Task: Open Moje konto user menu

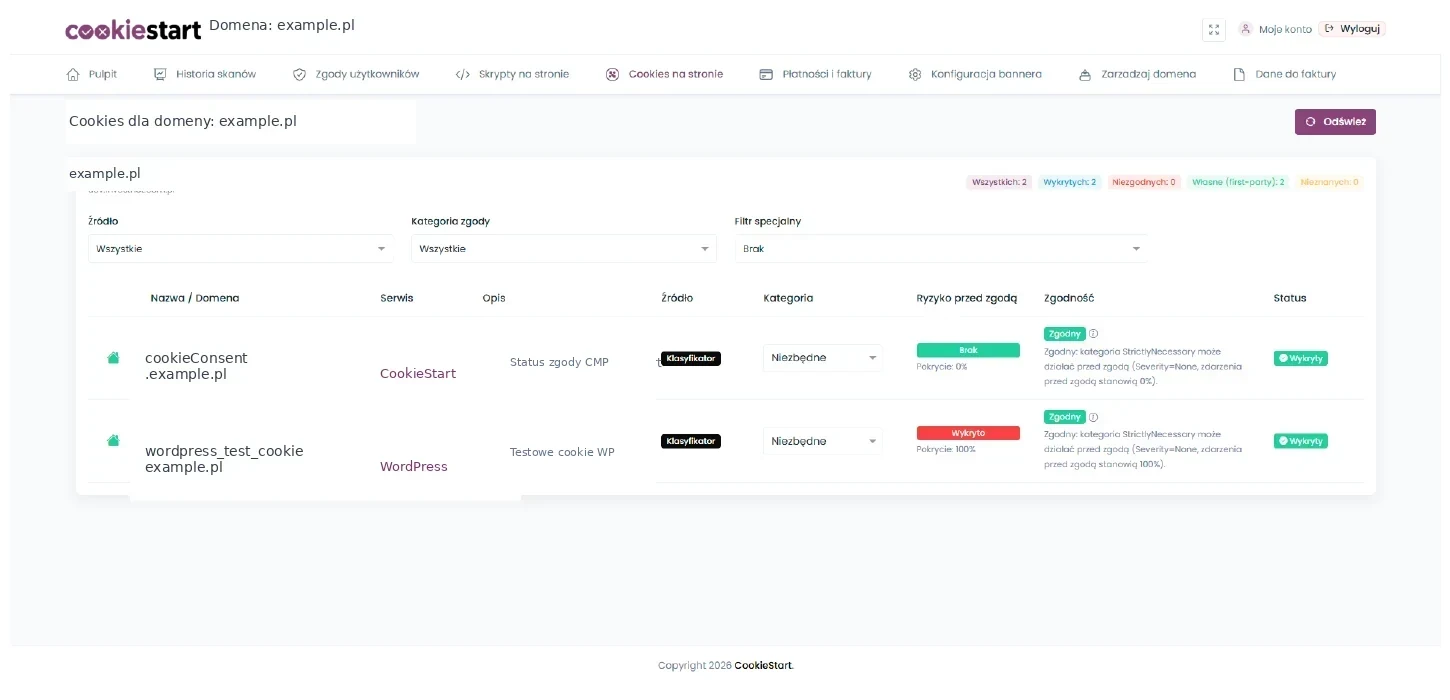Action: point(1275,29)
